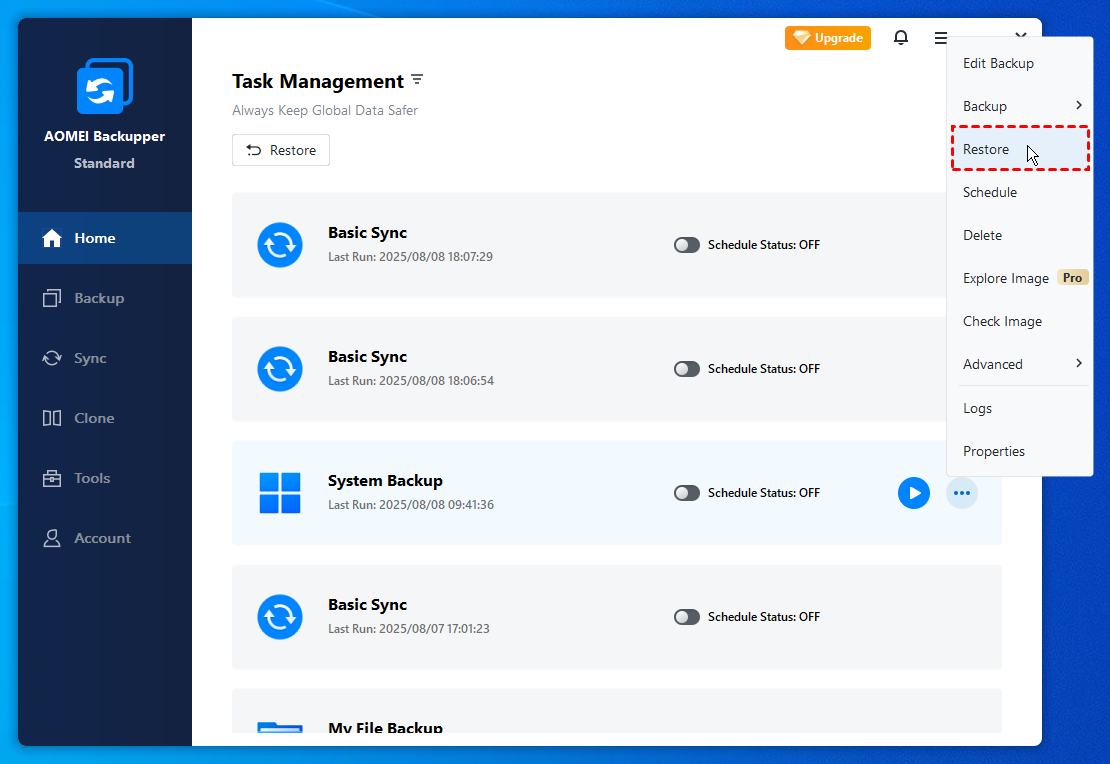Click the Restore button below Task Management
Screen dimensions: 1110x764
click(281, 150)
